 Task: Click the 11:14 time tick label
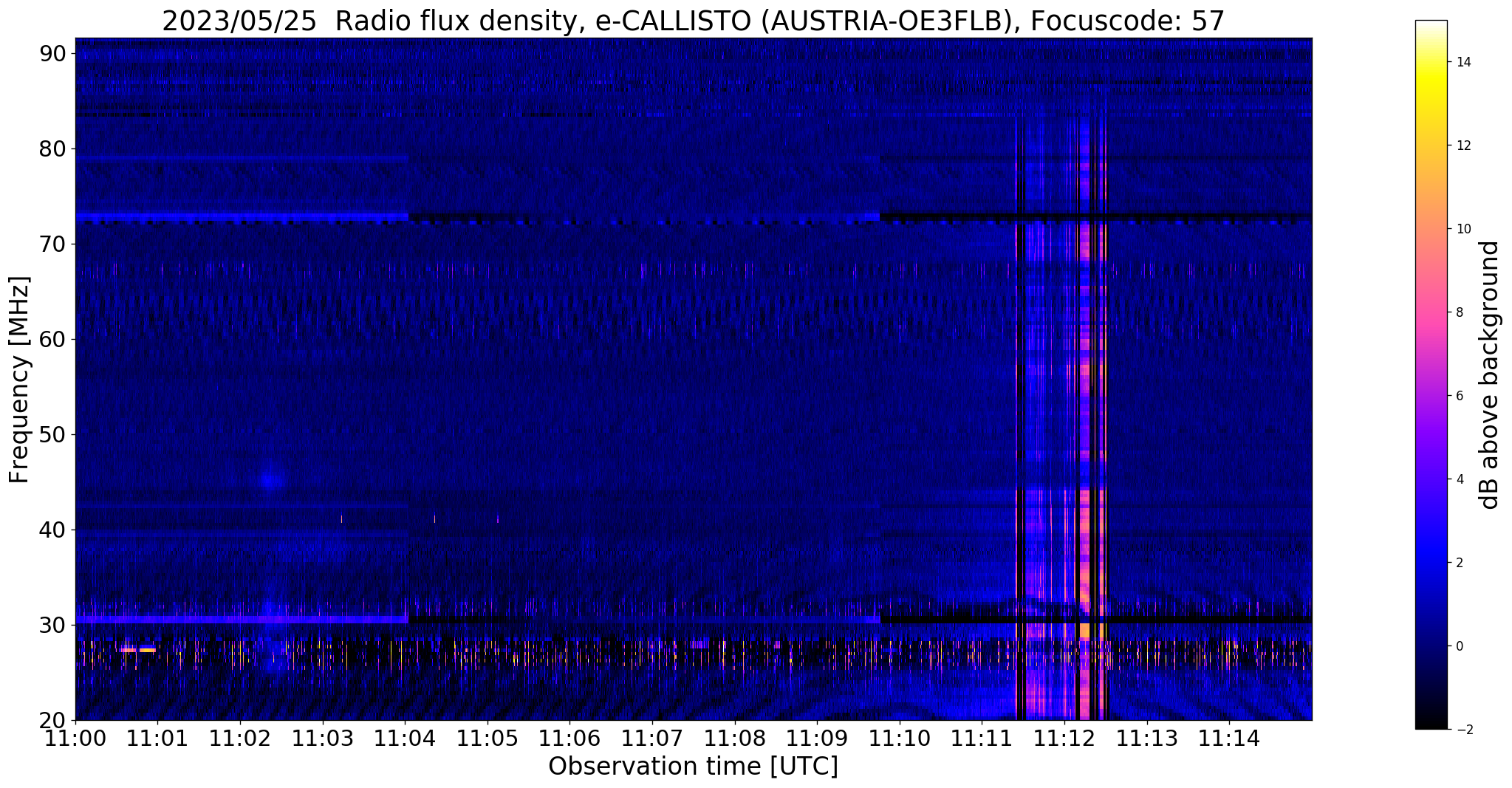[x=1229, y=739]
